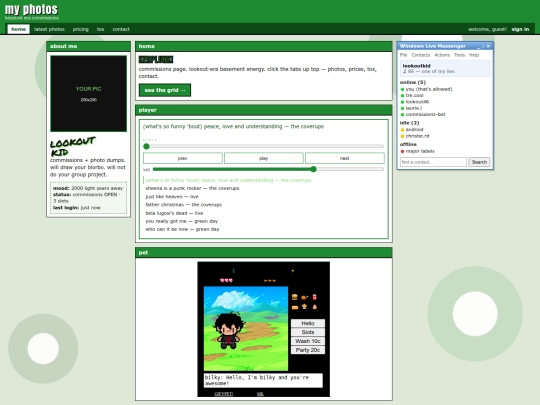This screenshot has height=405, width=540.
Task: Feed the pet the pink cupcake icon
Action: click(x=314, y=307)
